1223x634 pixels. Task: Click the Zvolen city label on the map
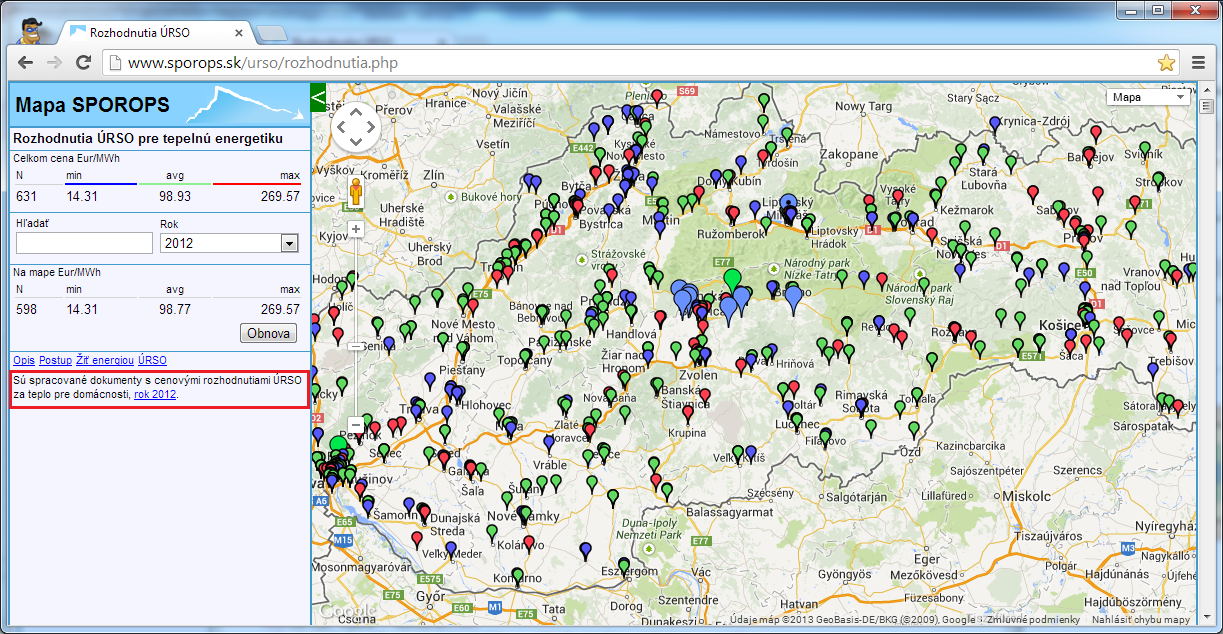tap(698, 377)
